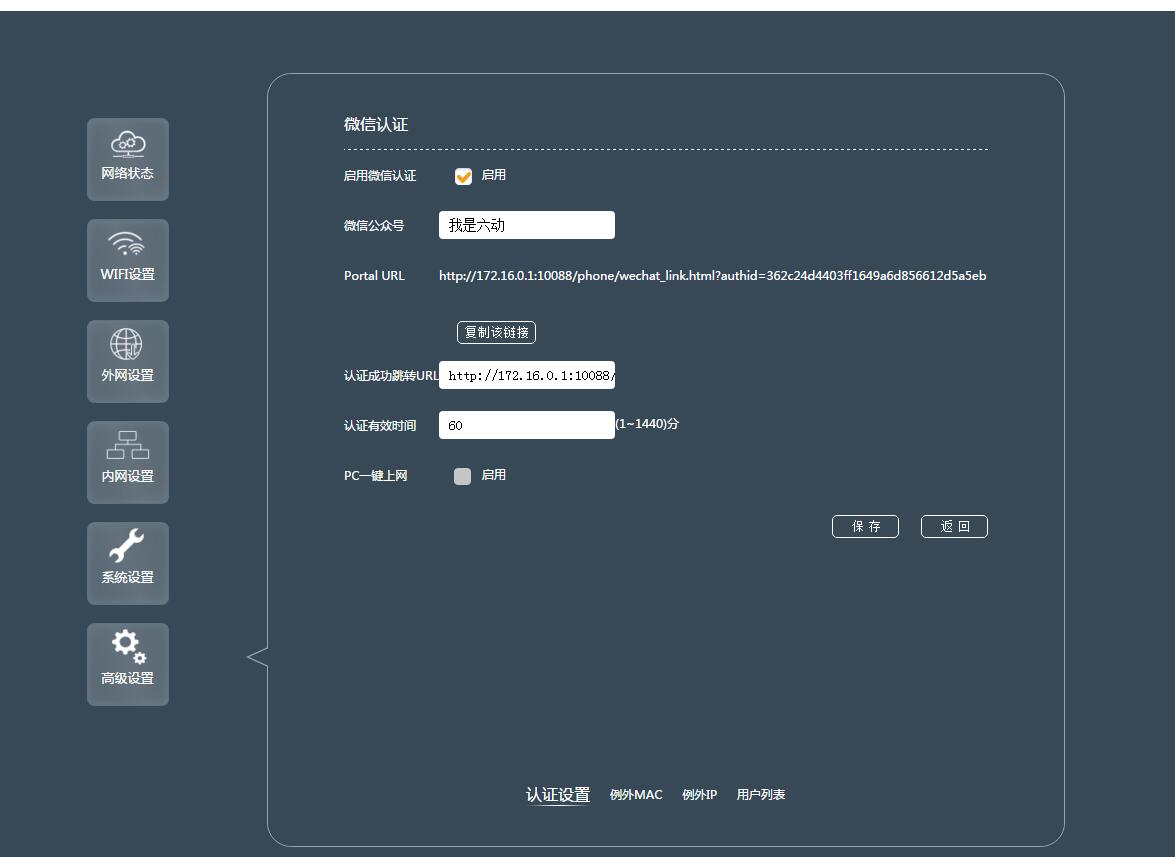Select the 例外IP tab
The width and height of the screenshot is (1175, 857).
point(699,794)
